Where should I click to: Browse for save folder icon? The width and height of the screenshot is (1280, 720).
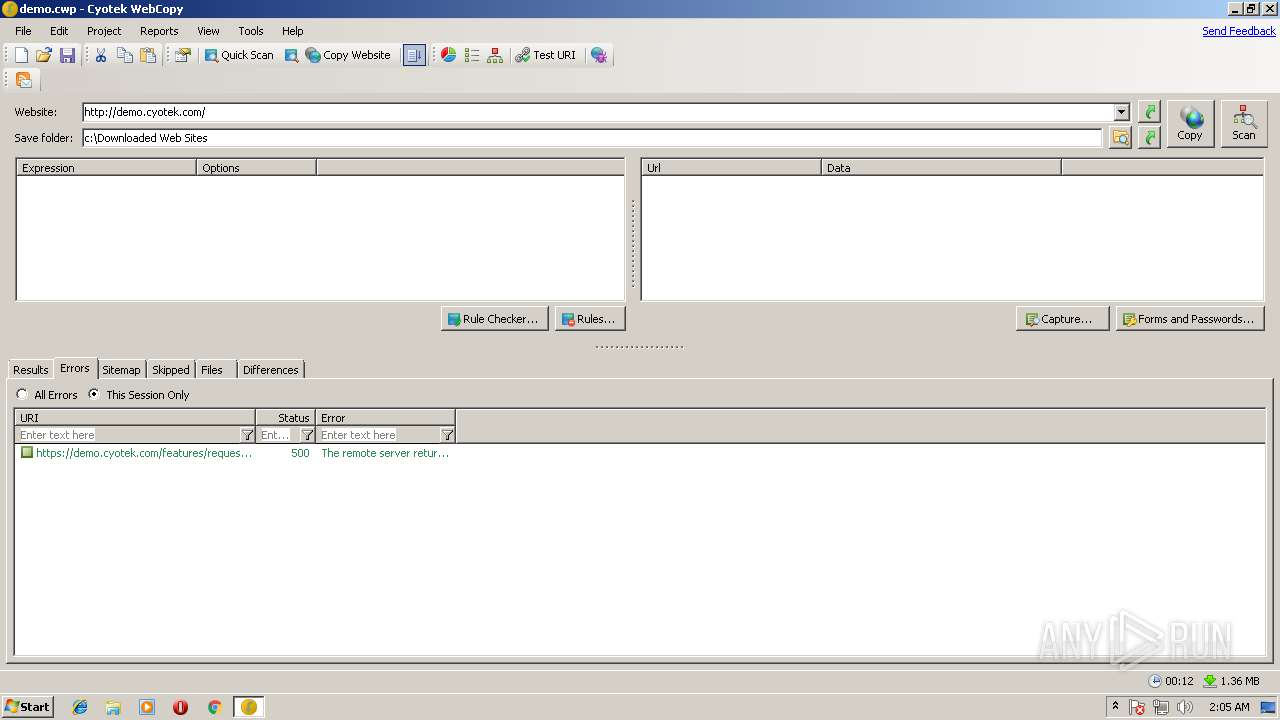click(x=1121, y=137)
